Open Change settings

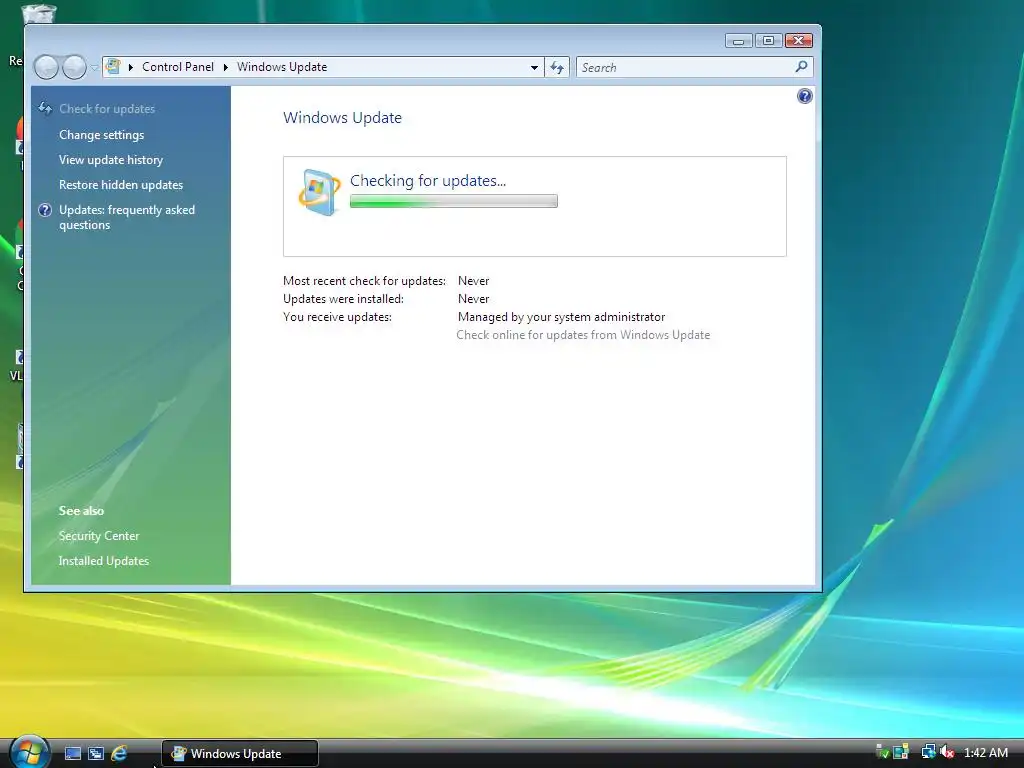click(101, 135)
